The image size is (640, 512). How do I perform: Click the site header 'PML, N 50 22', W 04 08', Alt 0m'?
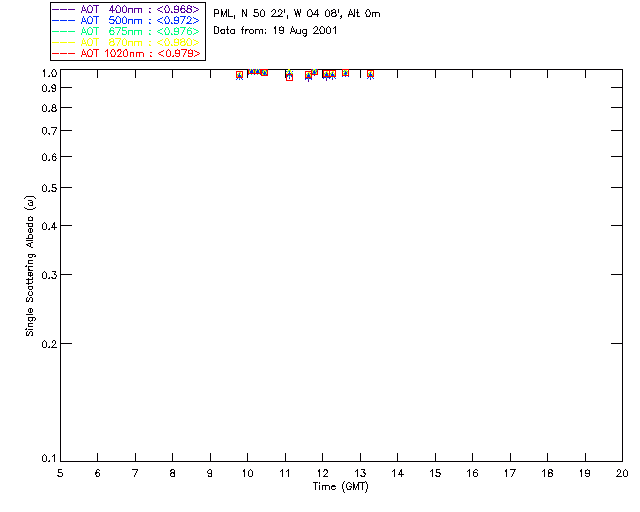[x=297, y=13]
